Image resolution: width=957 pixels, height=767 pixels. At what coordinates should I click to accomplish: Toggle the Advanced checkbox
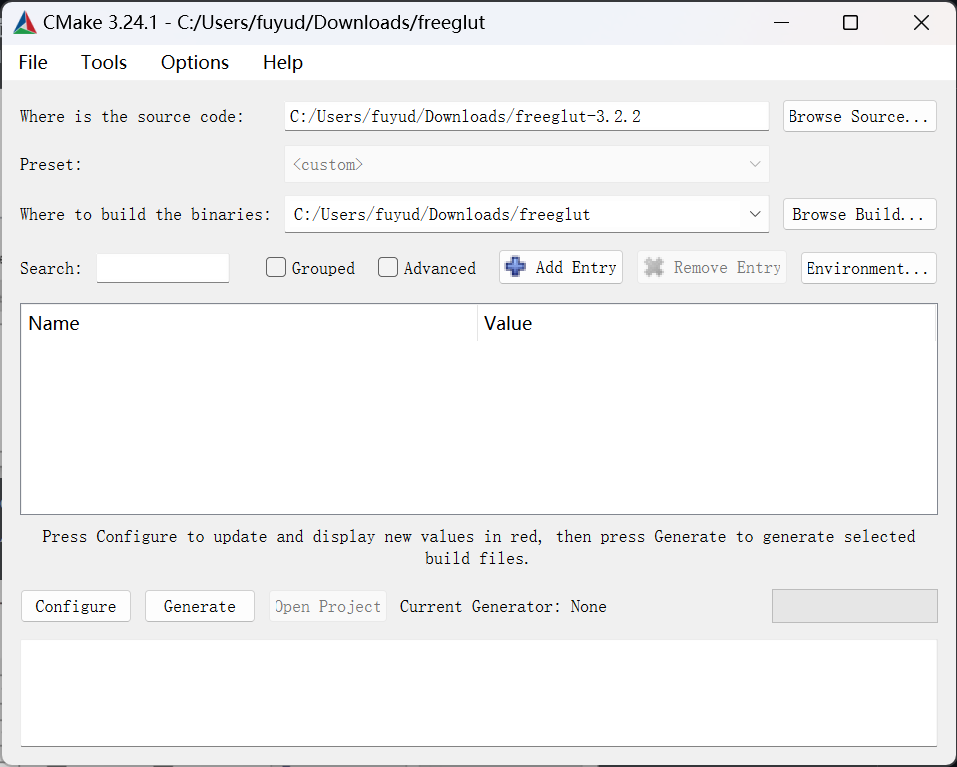pos(389,268)
